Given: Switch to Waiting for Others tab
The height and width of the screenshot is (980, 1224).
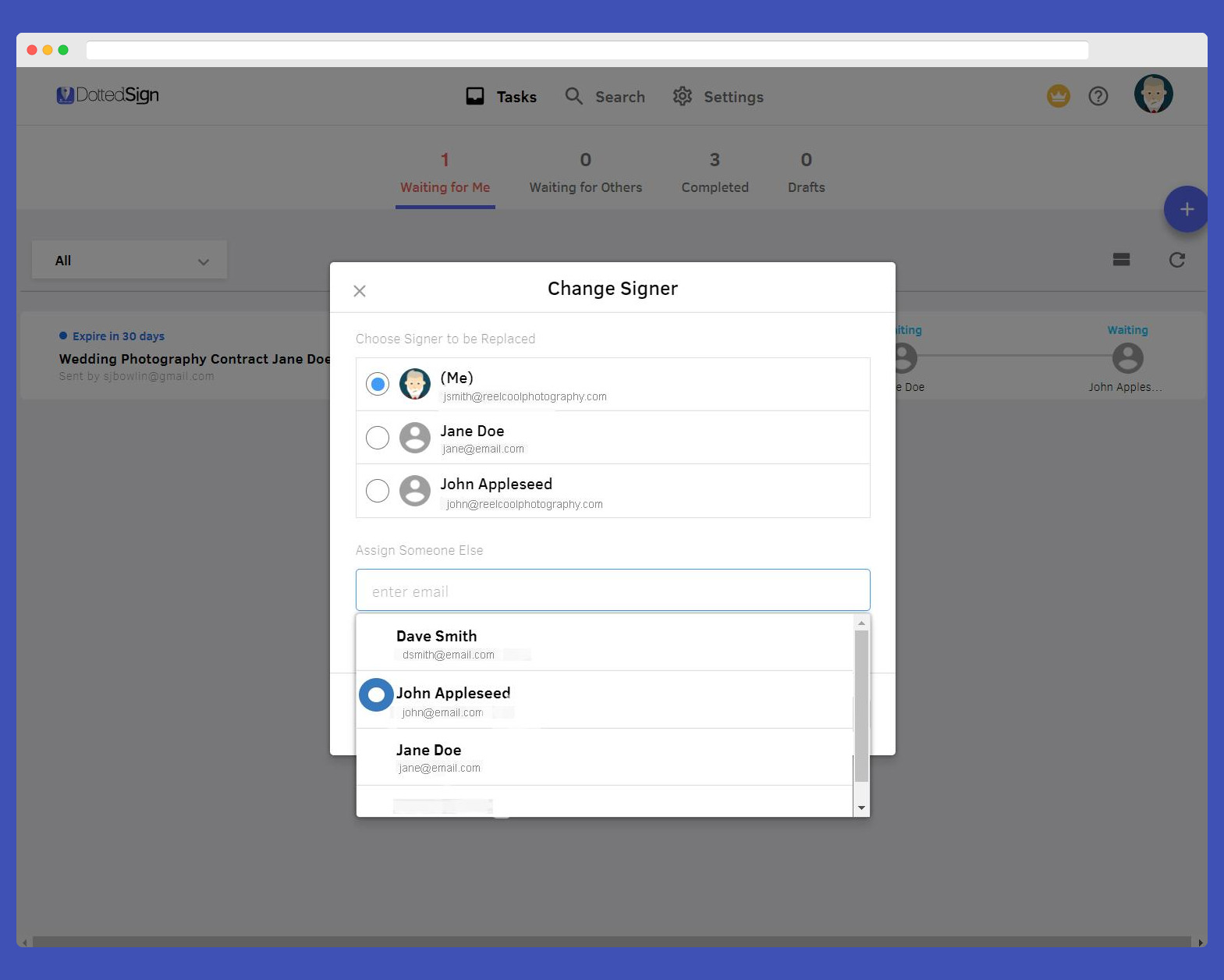Looking at the screenshot, I should point(585,173).
